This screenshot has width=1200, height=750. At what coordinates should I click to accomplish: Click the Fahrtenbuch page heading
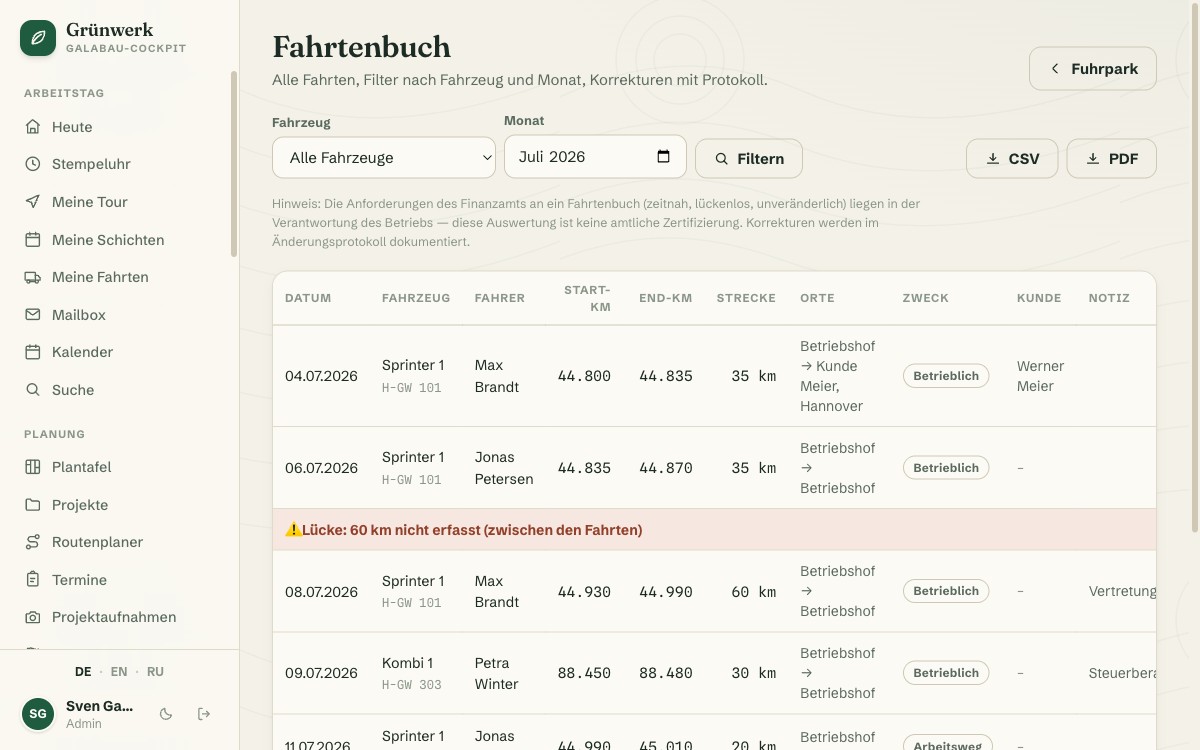pos(361,47)
